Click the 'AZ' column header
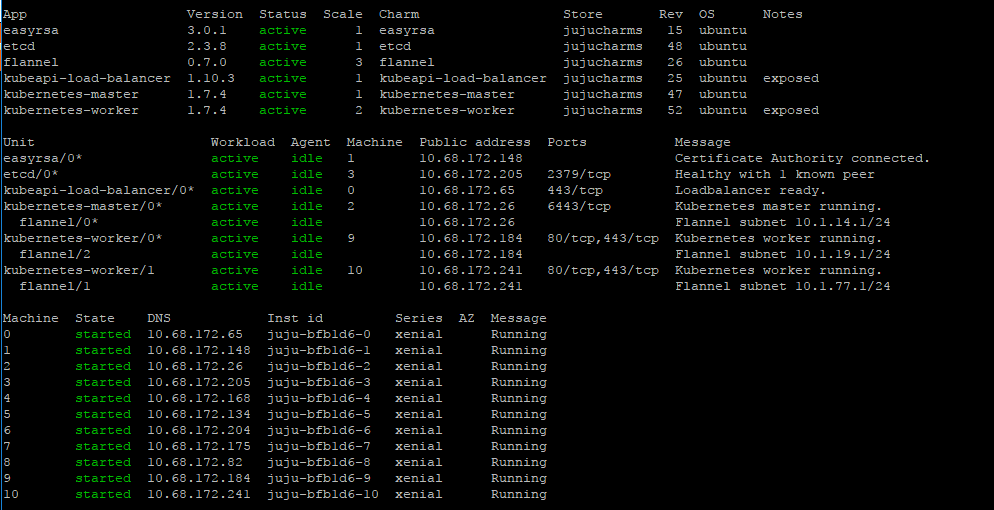 click(467, 318)
